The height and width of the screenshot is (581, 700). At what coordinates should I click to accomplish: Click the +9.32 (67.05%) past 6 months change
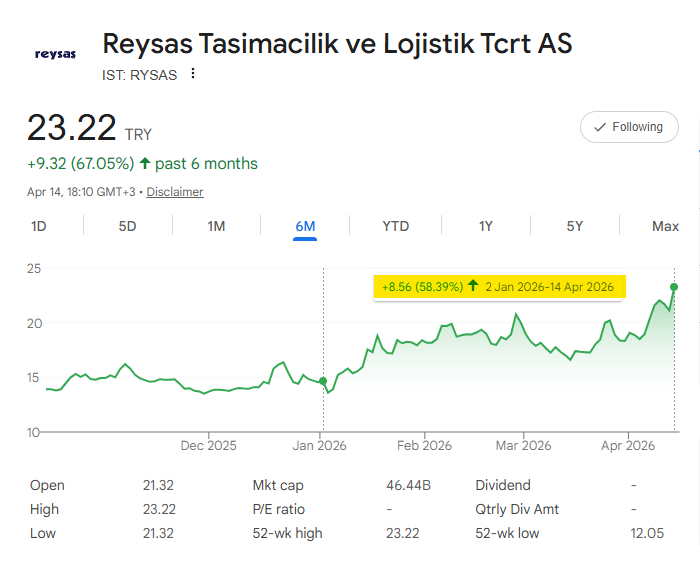coord(142,164)
